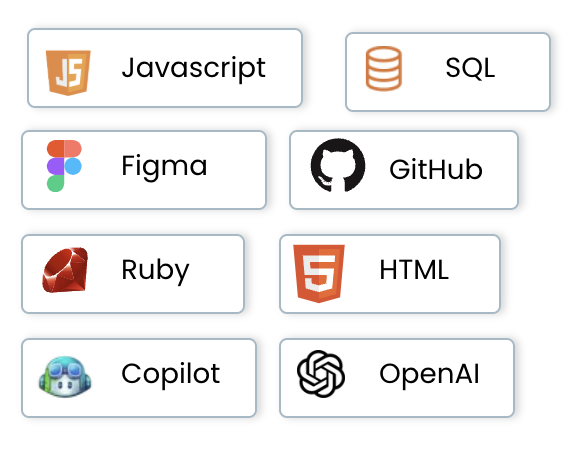Viewport: 578px width, 464px height.
Task: Click the SQL database cylinder icon
Action: click(x=384, y=69)
